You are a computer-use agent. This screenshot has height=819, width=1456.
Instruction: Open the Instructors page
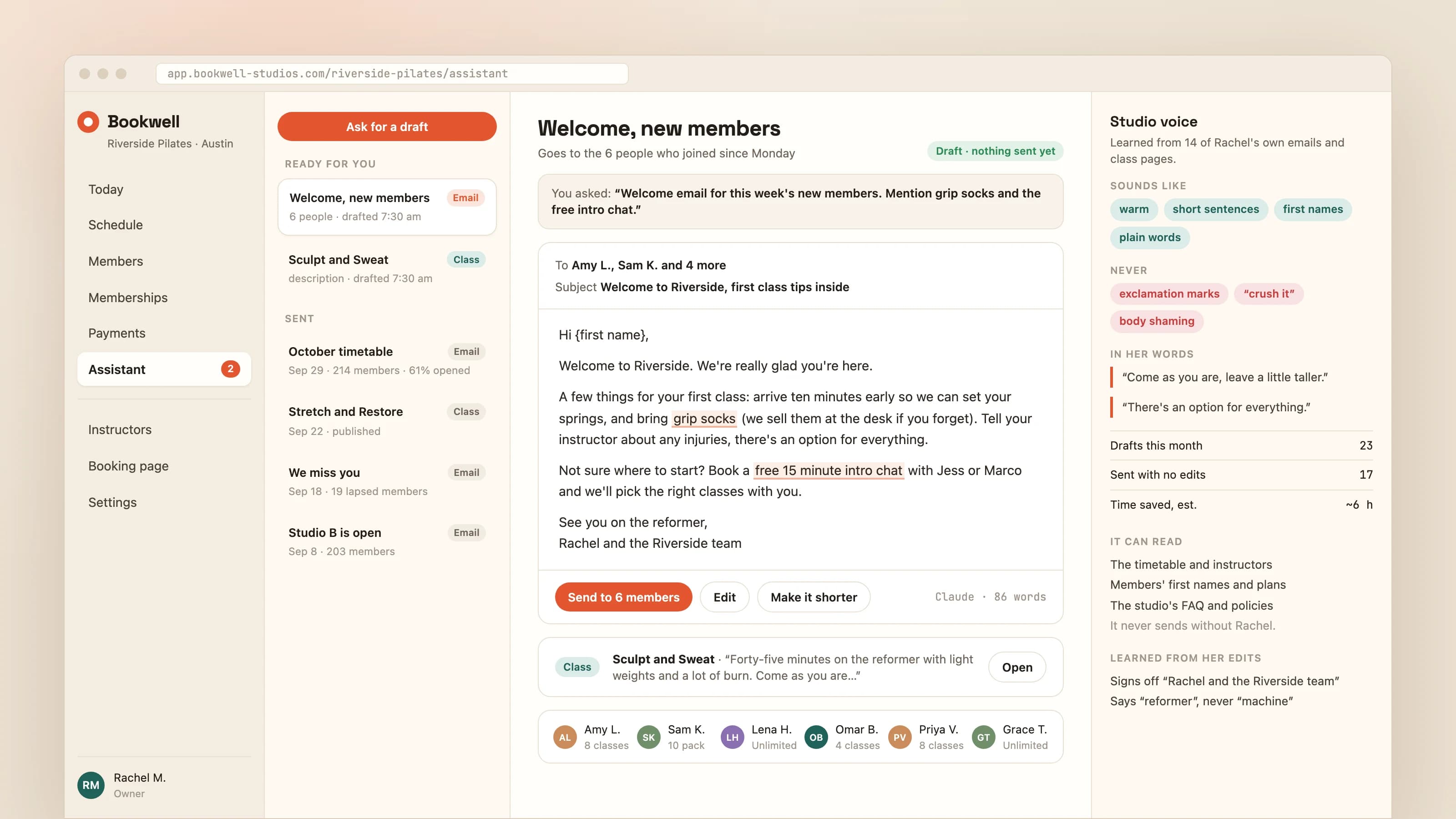tap(164, 430)
